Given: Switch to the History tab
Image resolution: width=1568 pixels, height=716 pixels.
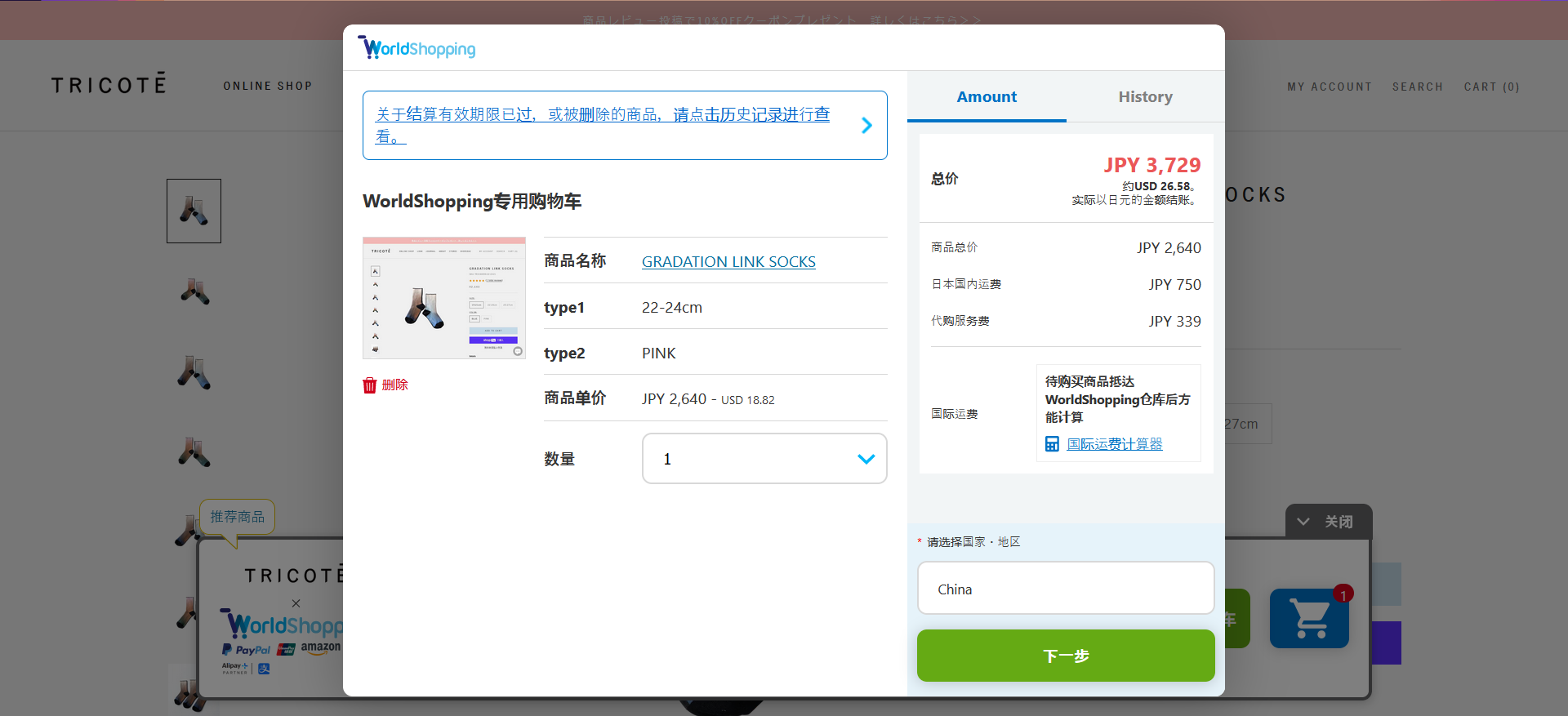Looking at the screenshot, I should [x=1145, y=96].
